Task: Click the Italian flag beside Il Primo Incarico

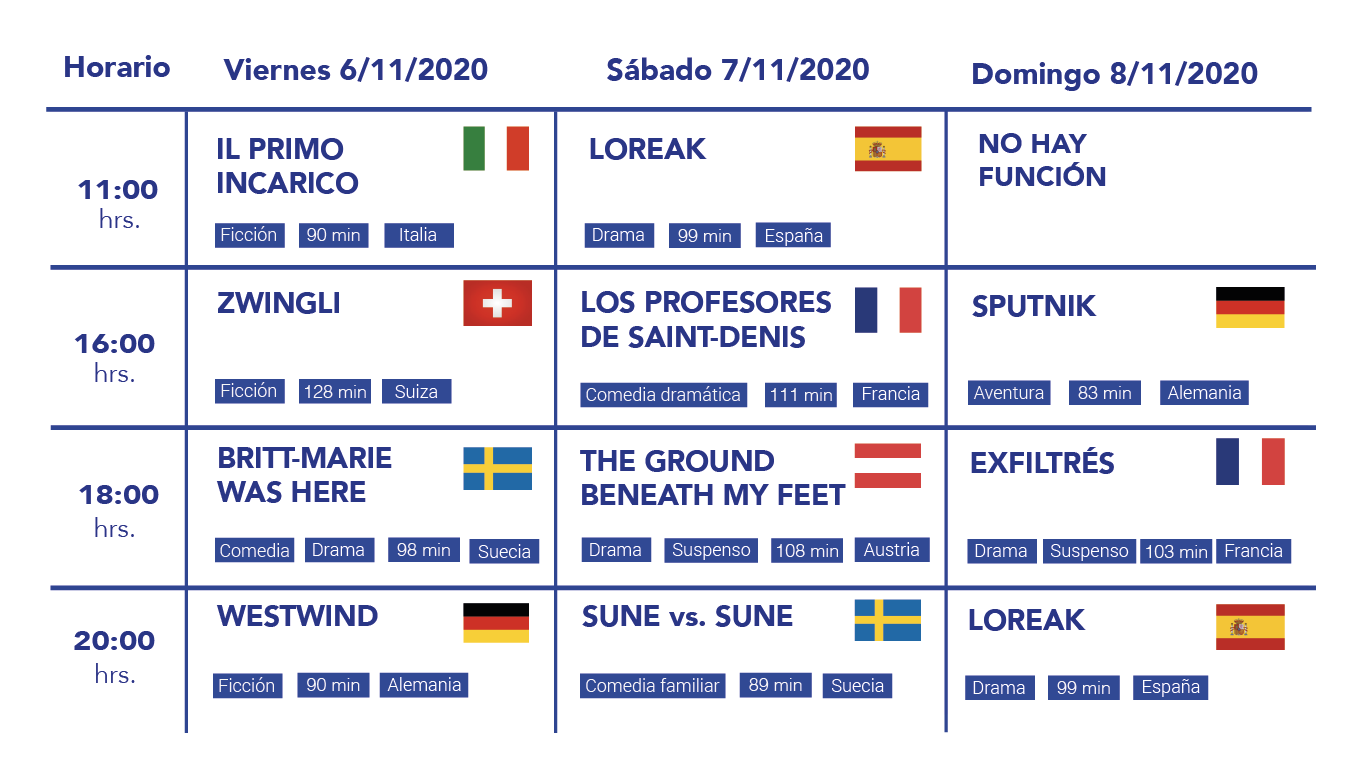Action: tap(496, 148)
